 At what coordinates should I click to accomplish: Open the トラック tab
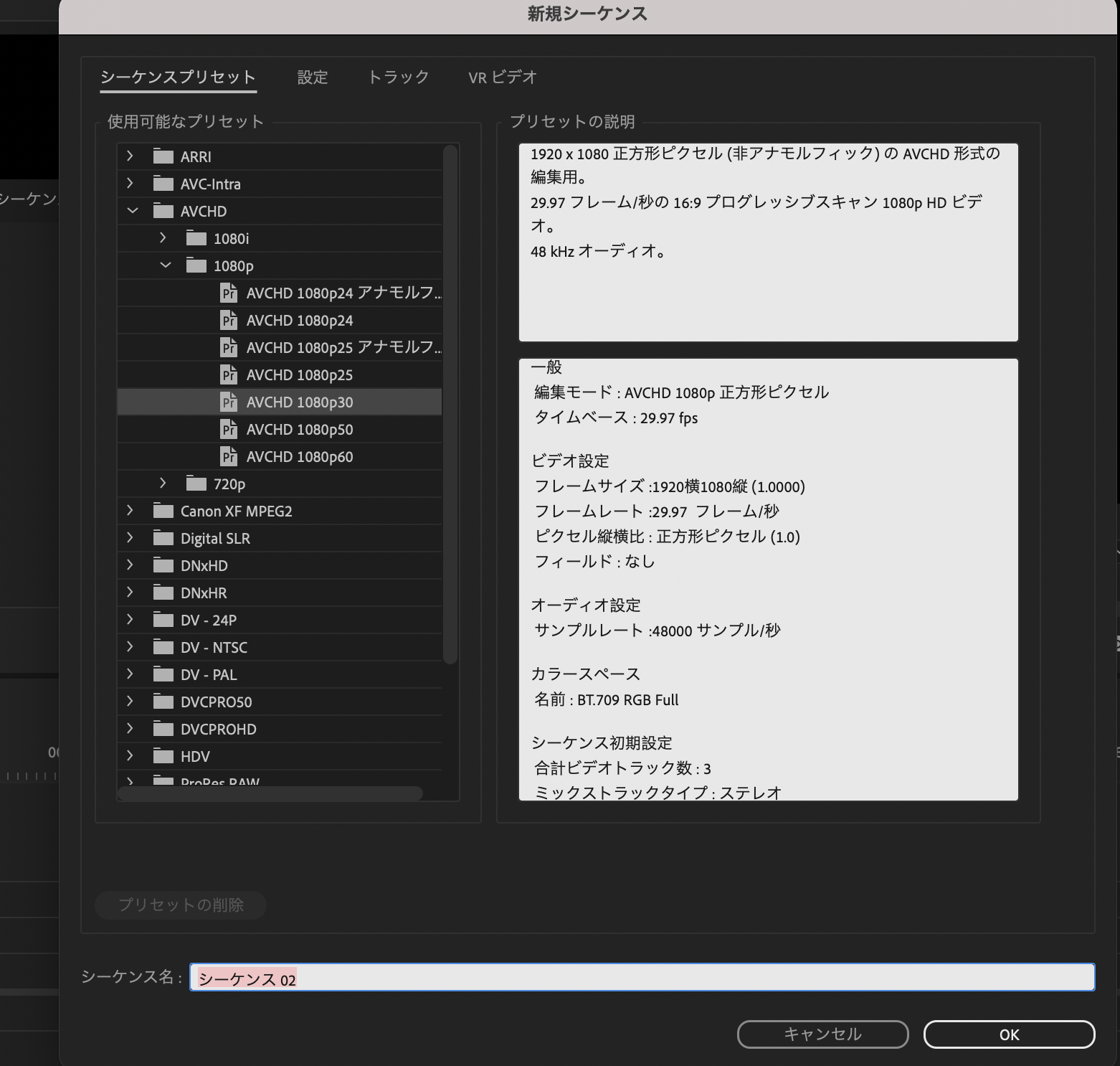pos(398,77)
